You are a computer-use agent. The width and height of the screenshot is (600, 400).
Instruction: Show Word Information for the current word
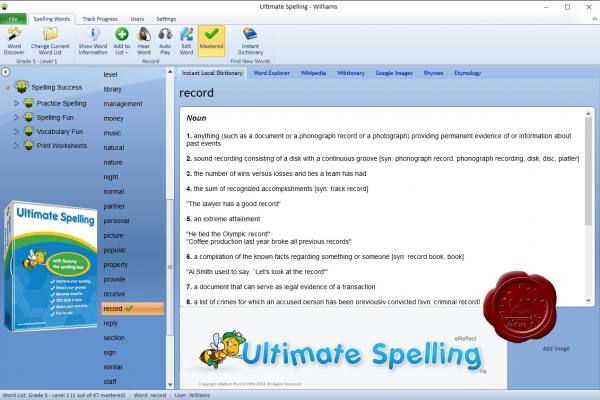93,41
